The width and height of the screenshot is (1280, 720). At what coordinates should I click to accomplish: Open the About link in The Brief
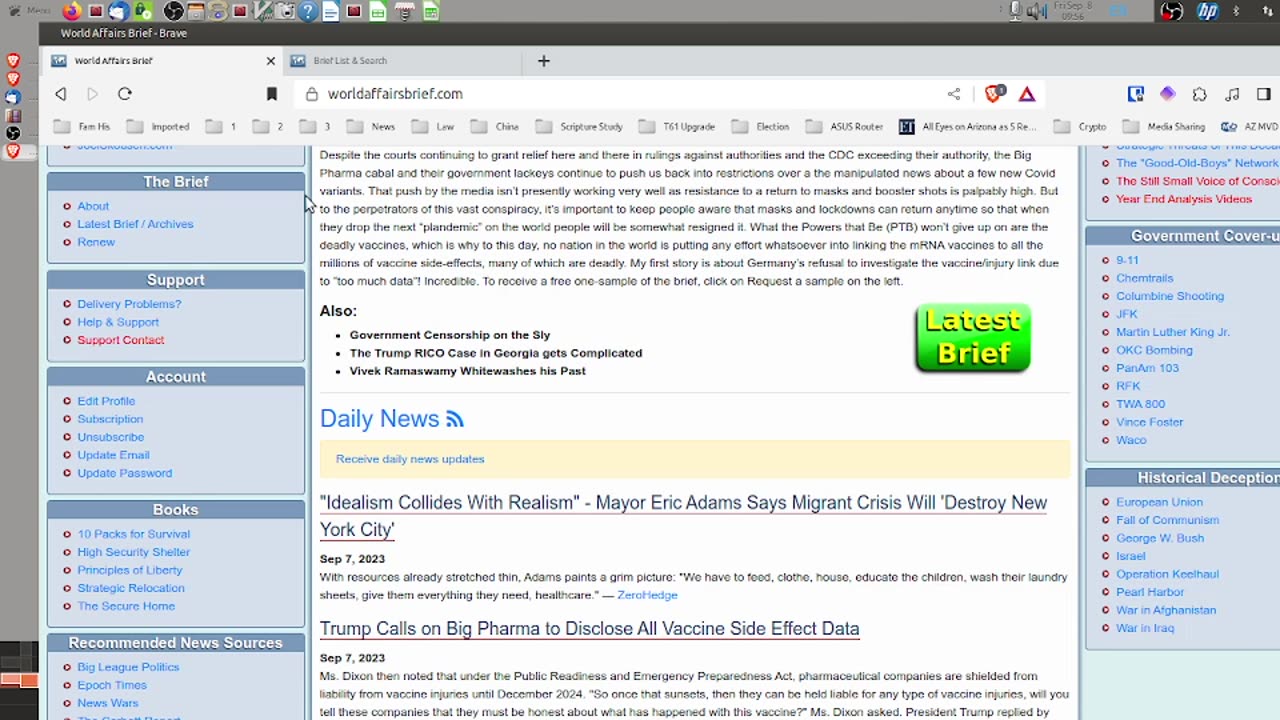pyautogui.click(x=93, y=206)
